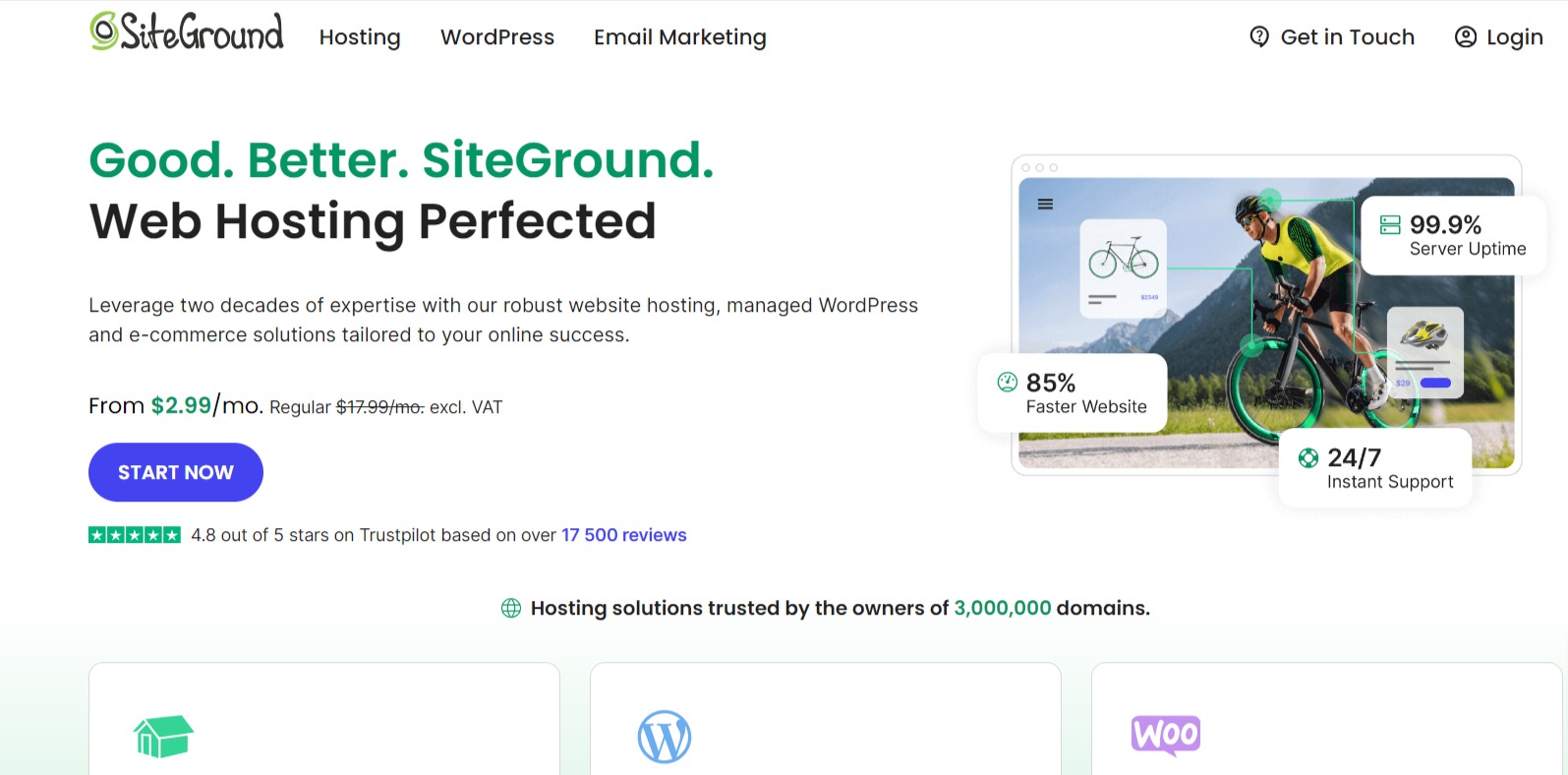Click the 24/7 Instant Support card
The height and width of the screenshot is (775, 1568).
(1375, 468)
